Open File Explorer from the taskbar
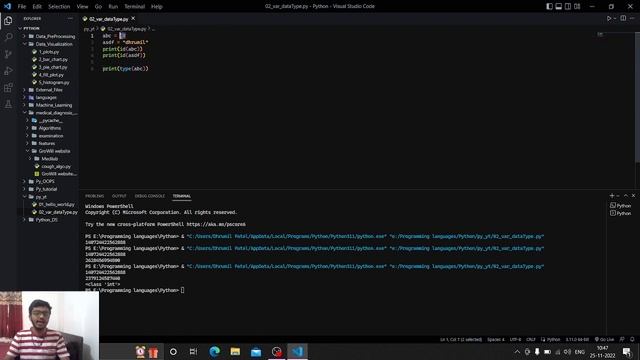The height and width of the screenshot is (360, 640). 235,351
